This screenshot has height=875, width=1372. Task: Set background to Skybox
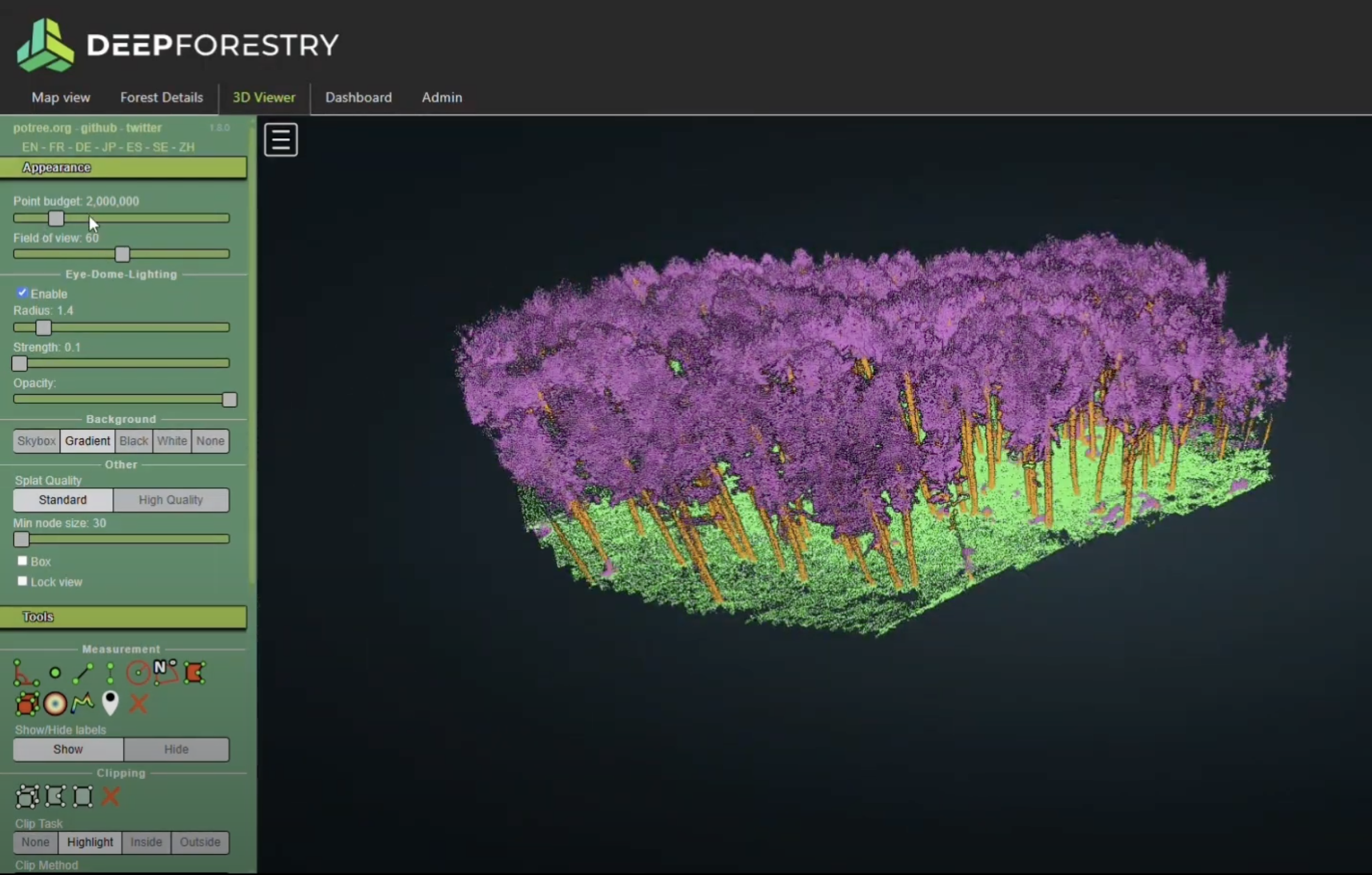pos(36,441)
